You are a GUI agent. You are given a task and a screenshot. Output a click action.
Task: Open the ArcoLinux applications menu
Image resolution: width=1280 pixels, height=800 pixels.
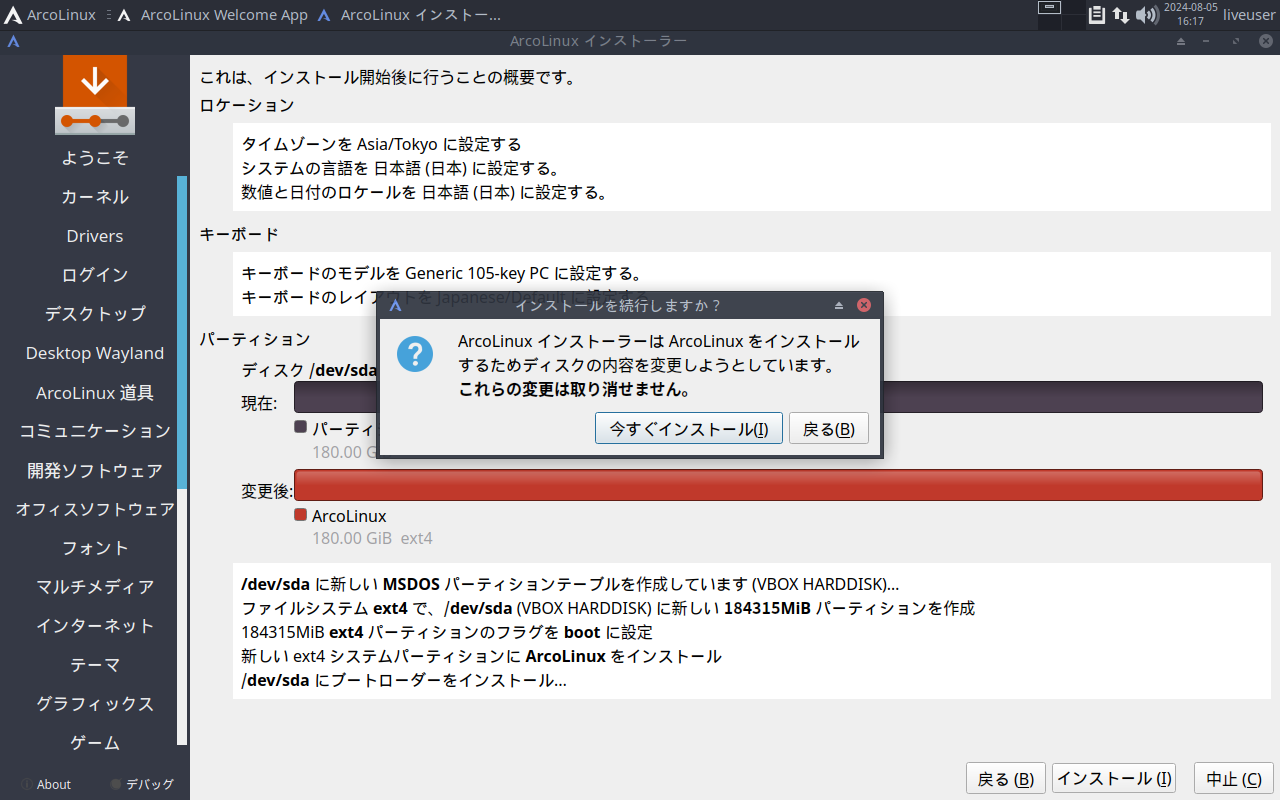(x=48, y=15)
